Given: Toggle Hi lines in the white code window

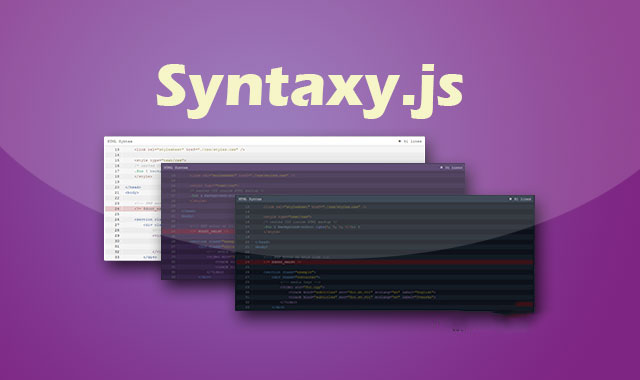Looking at the screenshot, I should click(x=410, y=141).
